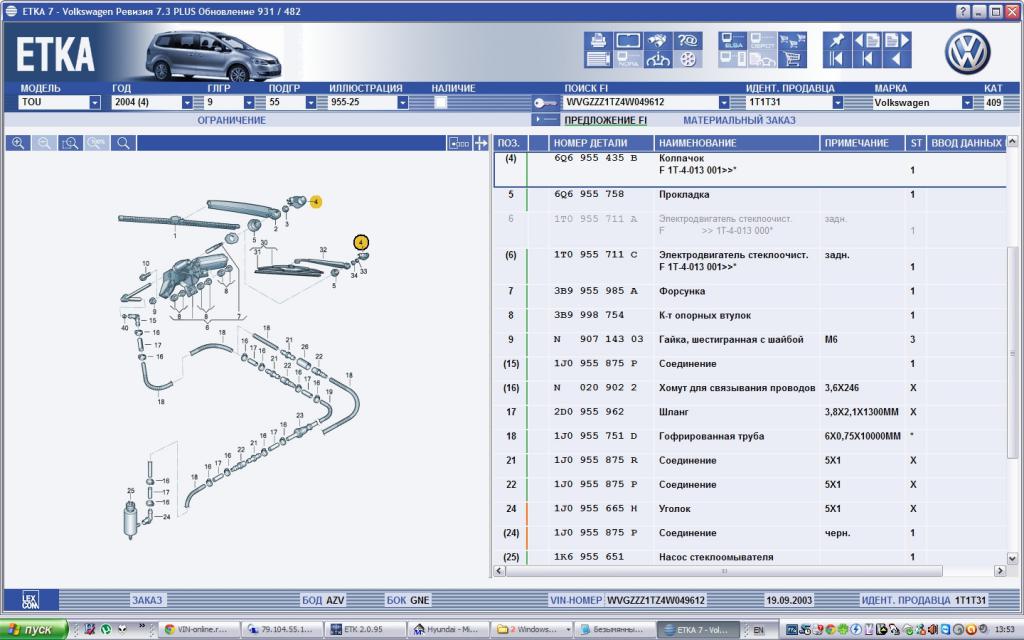
Task: Click the move arrows icon above illustration
Action: [481, 143]
